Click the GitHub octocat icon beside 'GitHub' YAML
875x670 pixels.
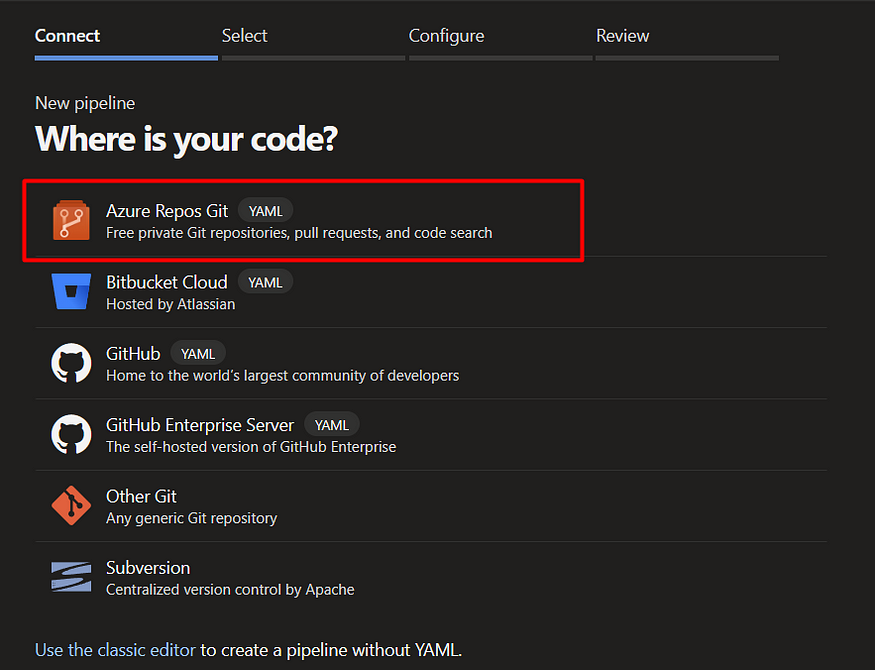click(71, 363)
